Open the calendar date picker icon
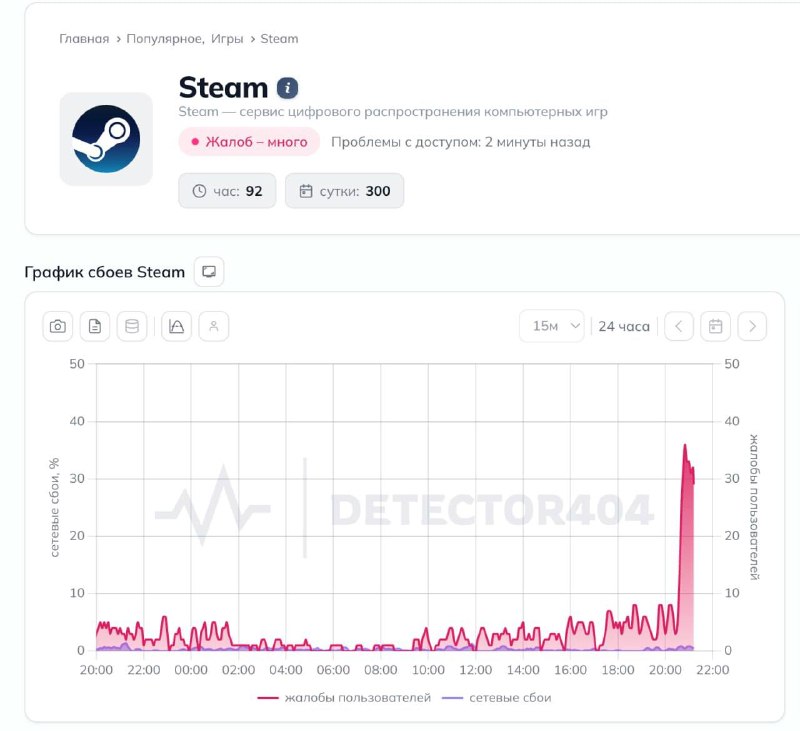Viewport: 800px width, 731px height. [x=715, y=326]
